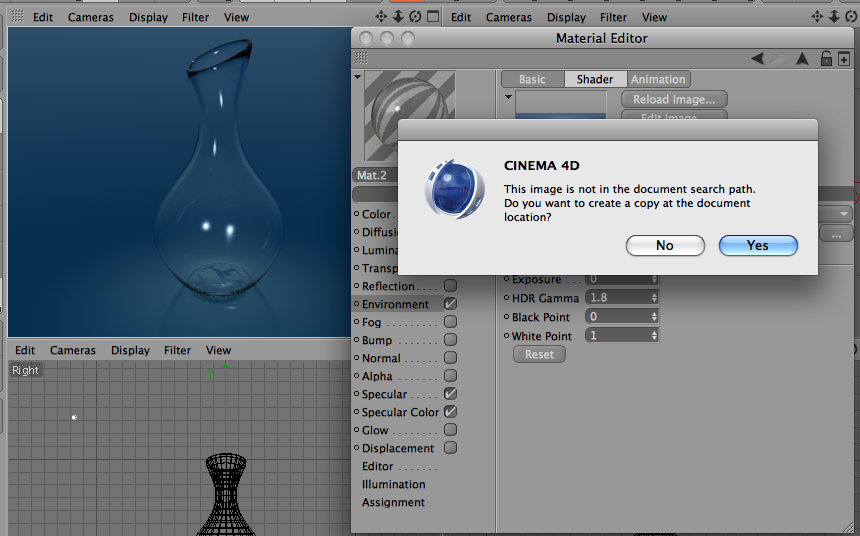
Task: Click the rotate camera icon in perspective viewport
Action: pos(415,16)
